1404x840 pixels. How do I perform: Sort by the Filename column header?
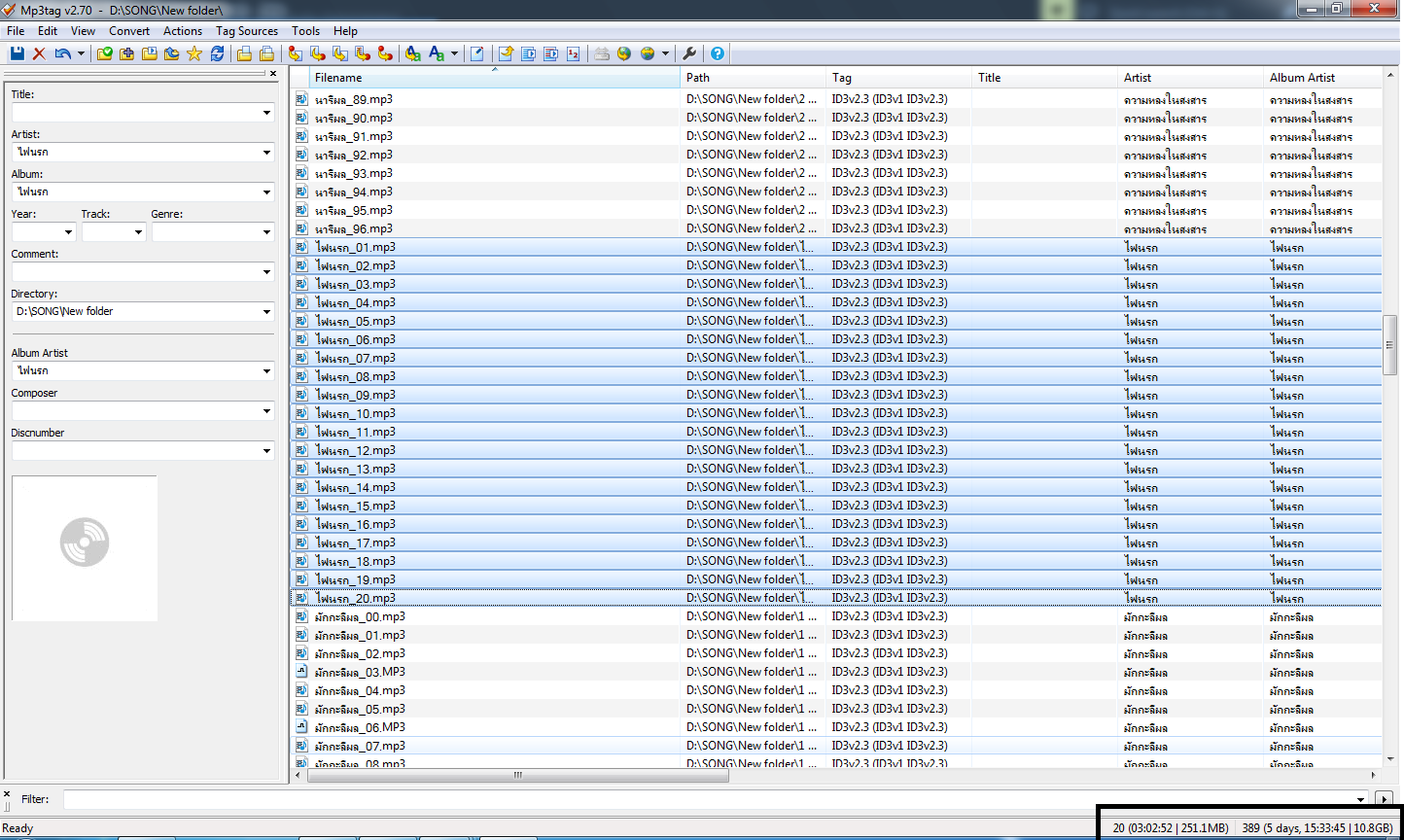pos(495,78)
